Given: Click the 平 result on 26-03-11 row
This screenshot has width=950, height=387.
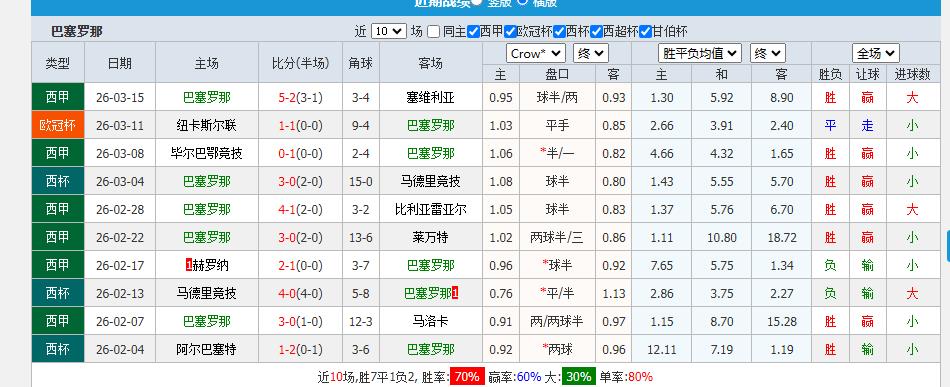Looking at the screenshot, I should pyautogui.click(x=830, y=125).
